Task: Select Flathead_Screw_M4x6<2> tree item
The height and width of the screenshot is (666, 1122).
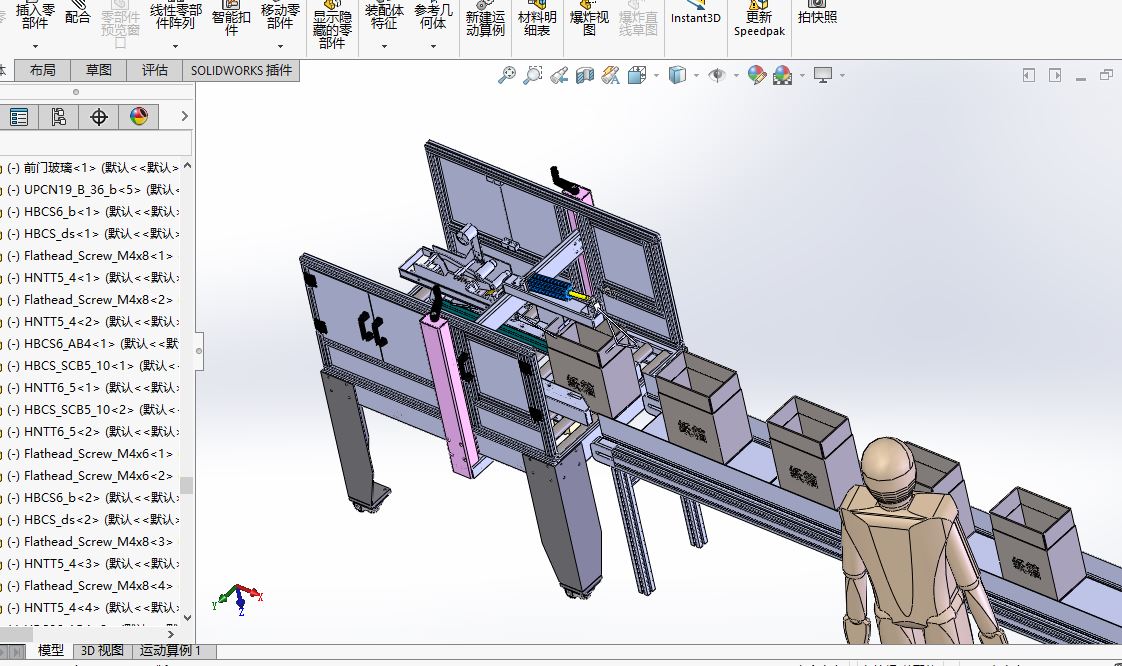Action: [91, 476]
